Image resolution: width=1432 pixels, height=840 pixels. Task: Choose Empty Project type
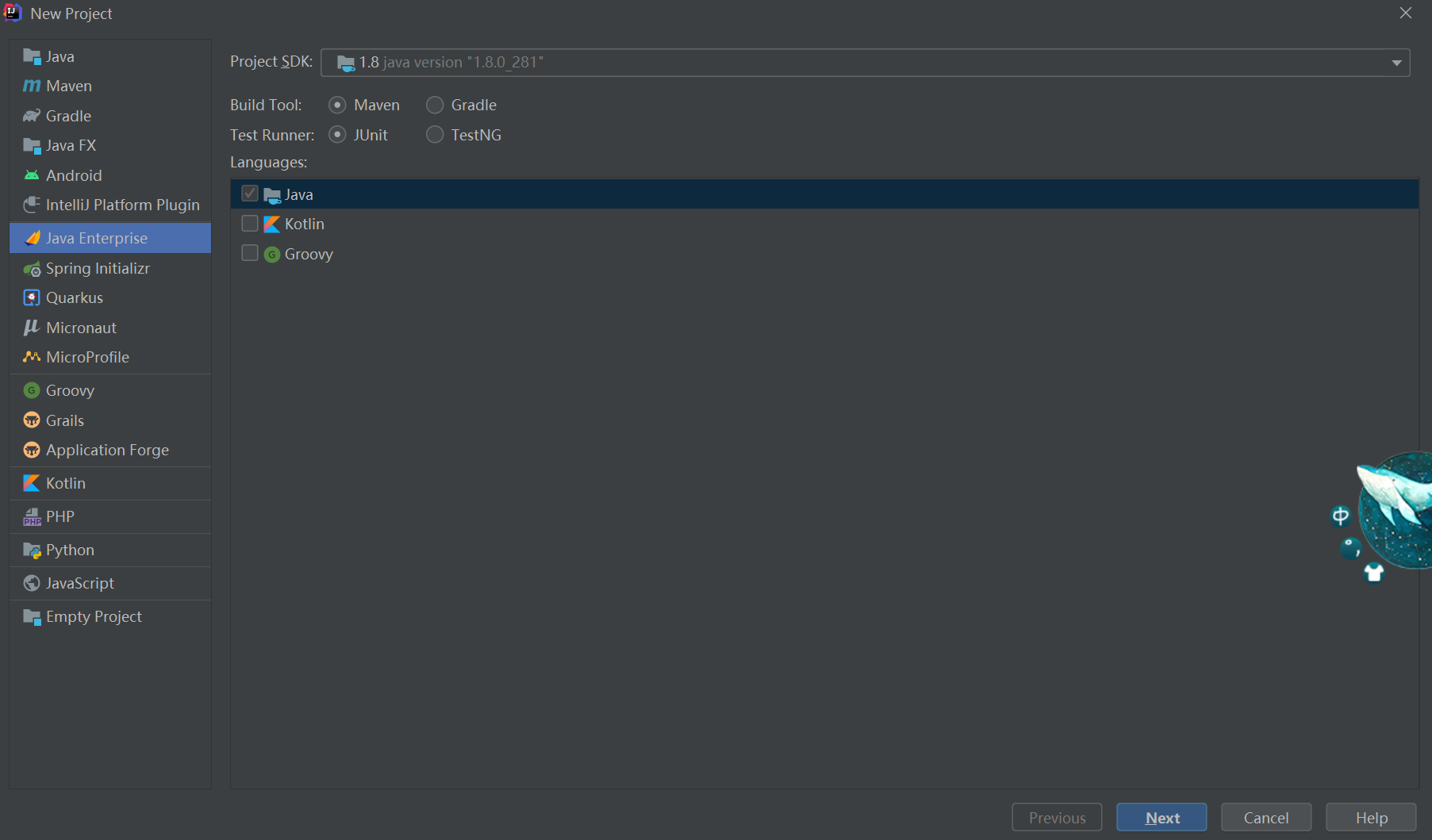[x=110, y=616]
